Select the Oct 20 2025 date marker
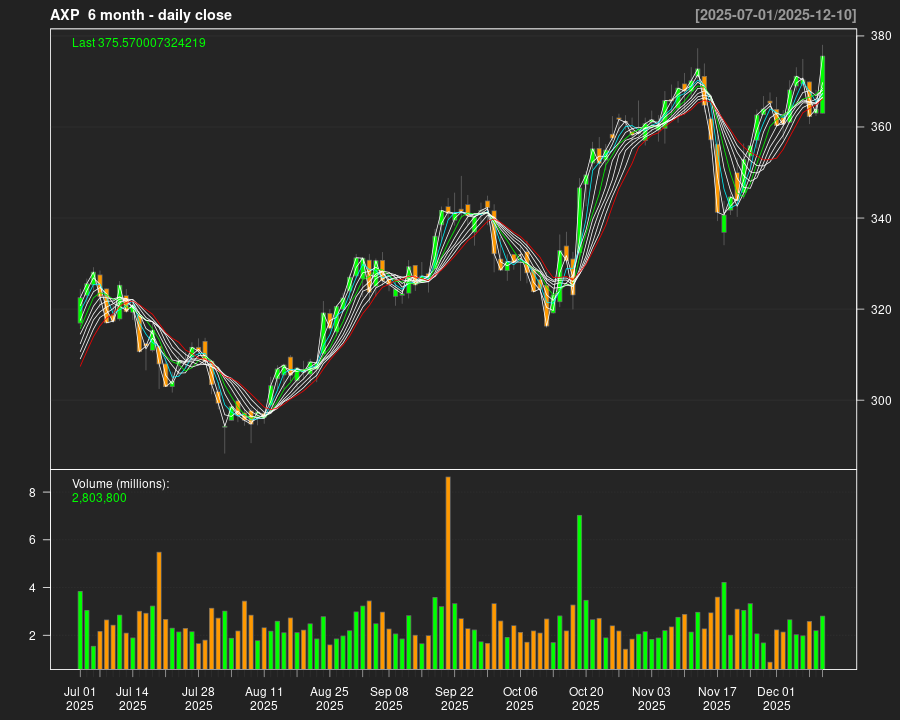The image size is (900, 720). (586, 698)
